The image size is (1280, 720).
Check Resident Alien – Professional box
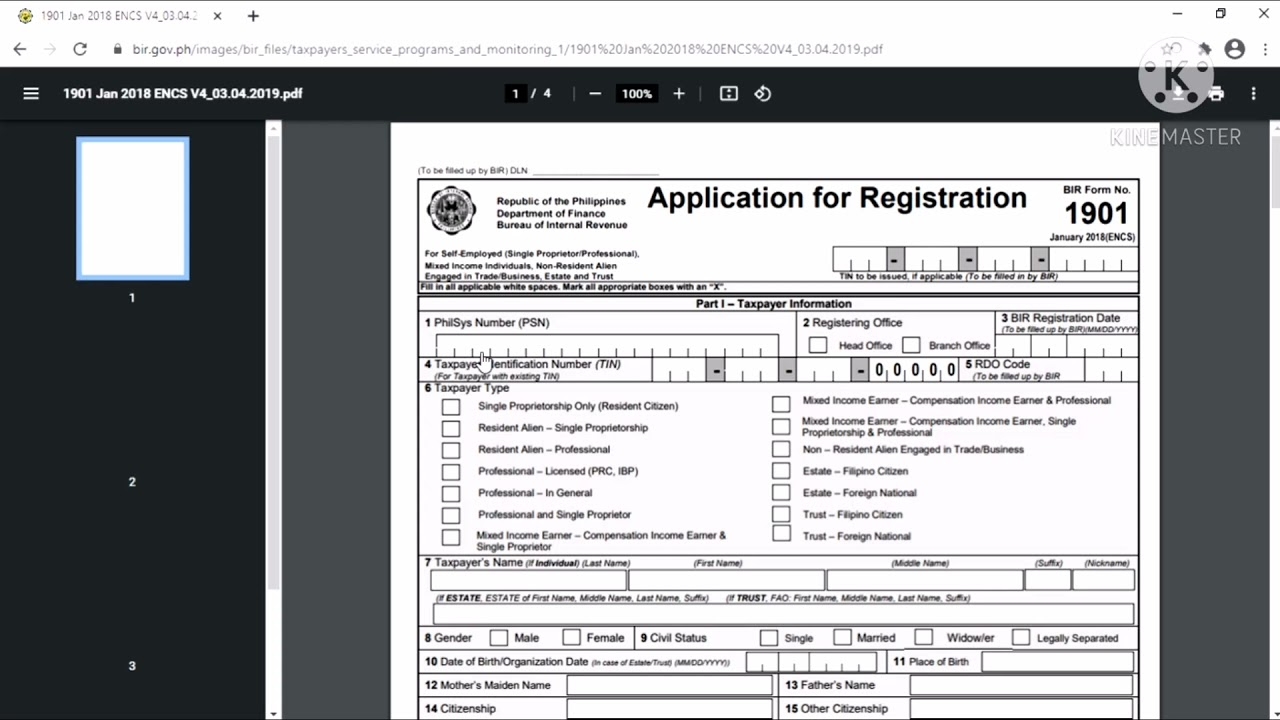pyautogui.click(x=451, y=450)
